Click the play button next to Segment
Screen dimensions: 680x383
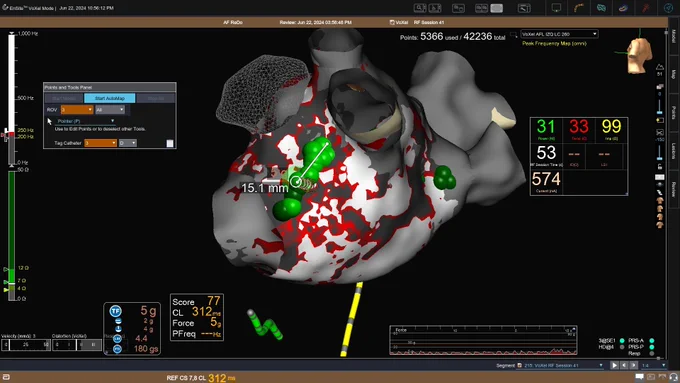coord(614,365)
